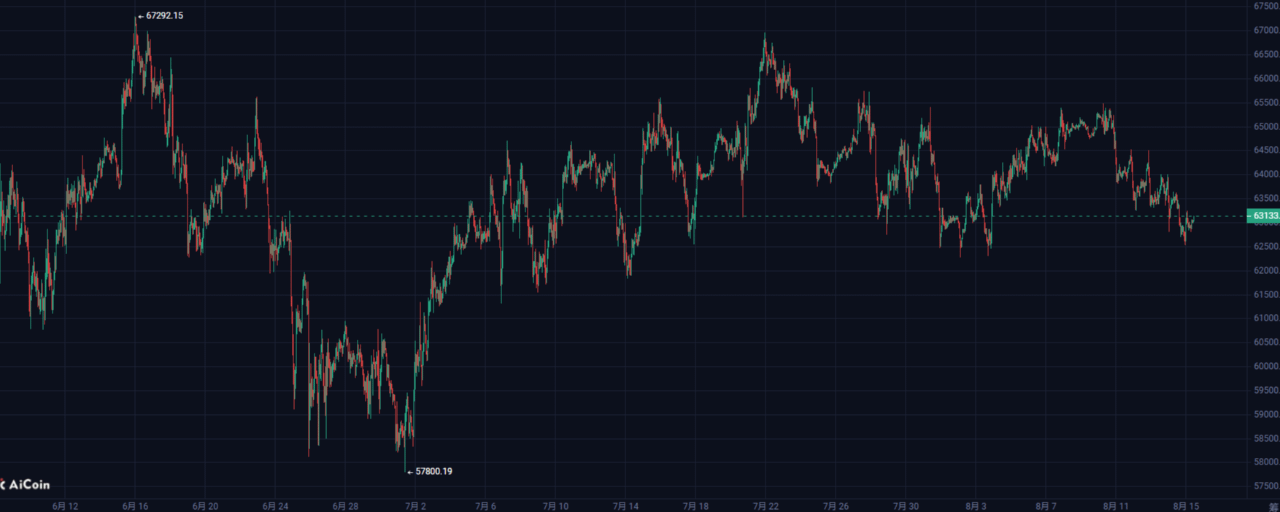Click the 65000 price axis label
Image resolution: width=1280 pixels, height=512 pixels.
[x=1266, y=126]
